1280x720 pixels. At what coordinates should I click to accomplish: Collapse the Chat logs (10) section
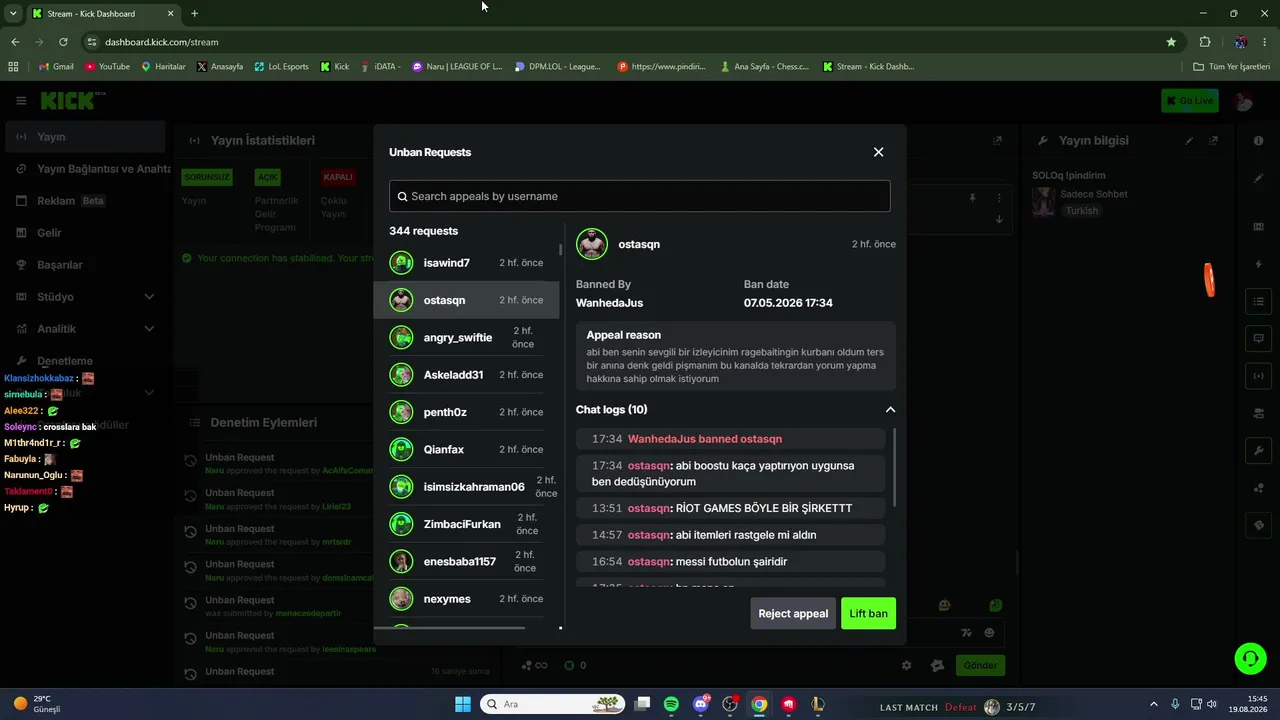pyautogui.click(x=890, y=409)
